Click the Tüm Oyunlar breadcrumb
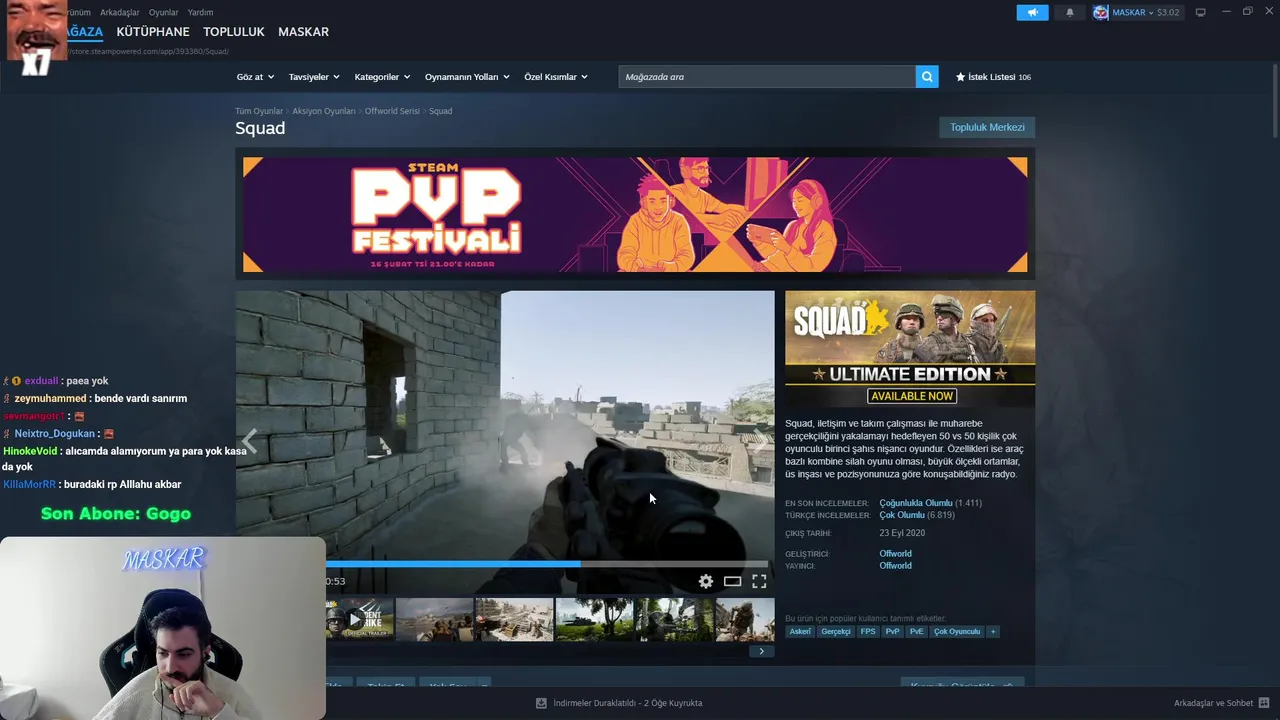 tap(259, 111)
